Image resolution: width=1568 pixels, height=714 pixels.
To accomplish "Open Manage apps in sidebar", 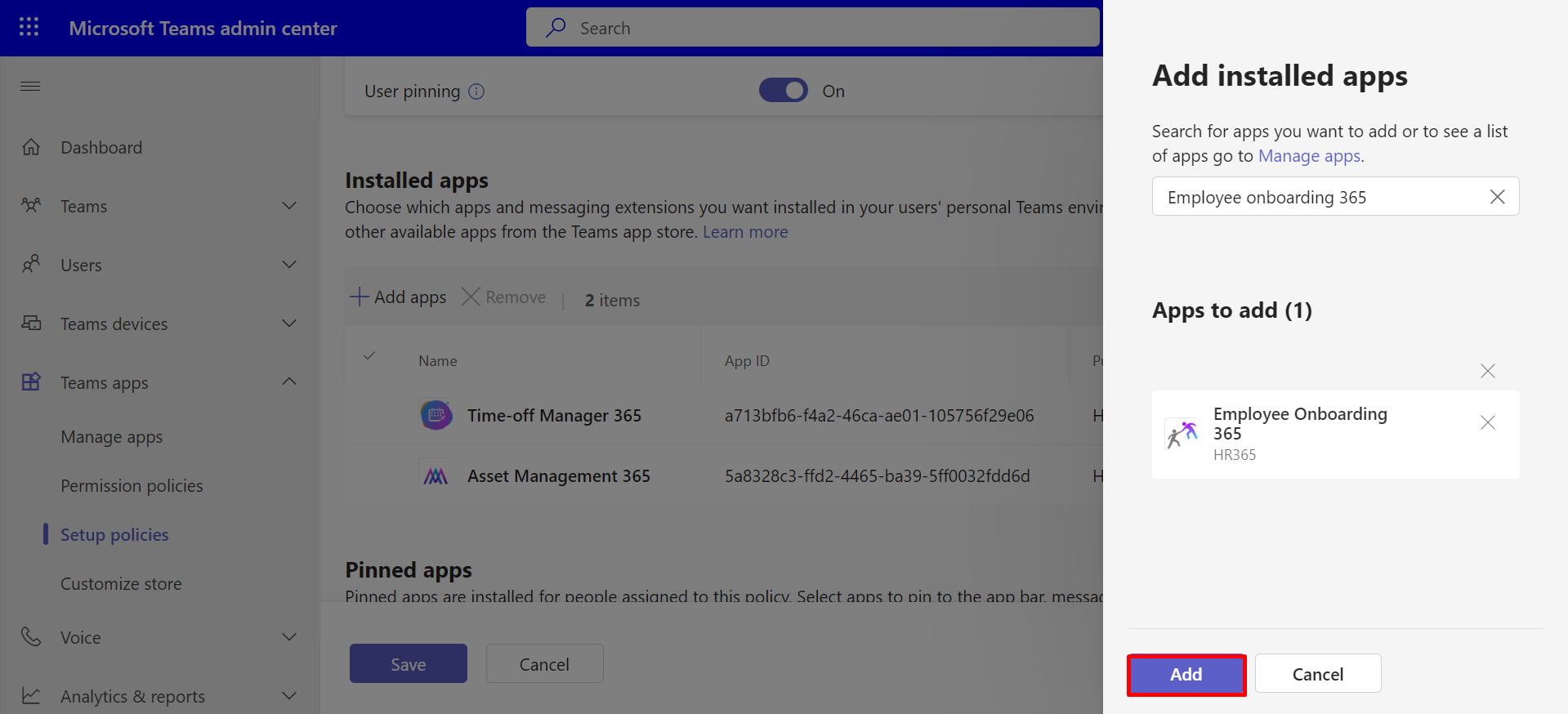I will (x=111, y=437).
